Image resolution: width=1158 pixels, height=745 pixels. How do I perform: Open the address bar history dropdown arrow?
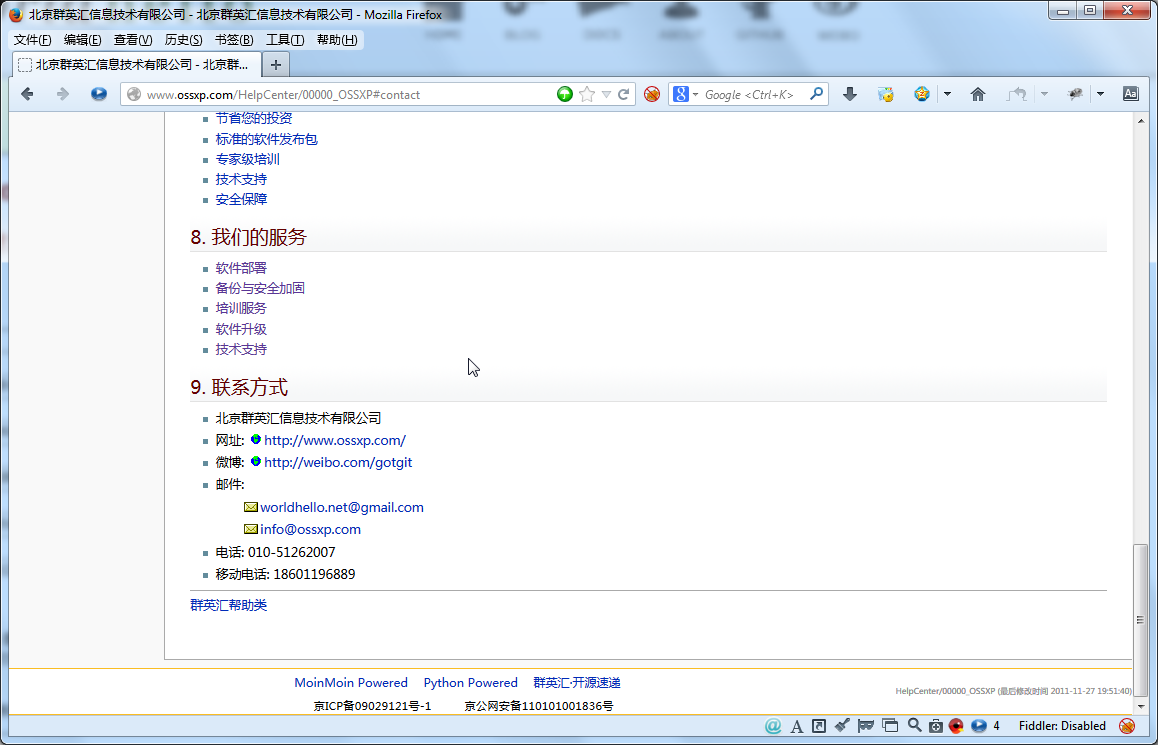(x=606, y=95)
